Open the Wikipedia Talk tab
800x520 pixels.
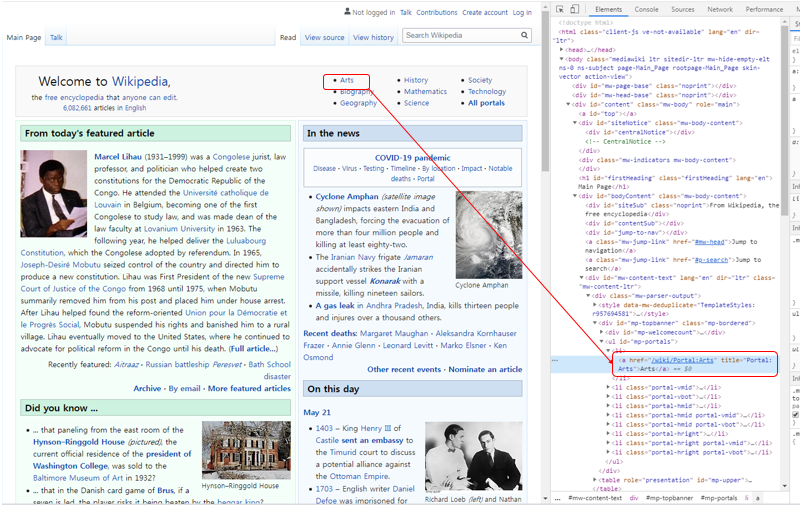pos(56,37)
